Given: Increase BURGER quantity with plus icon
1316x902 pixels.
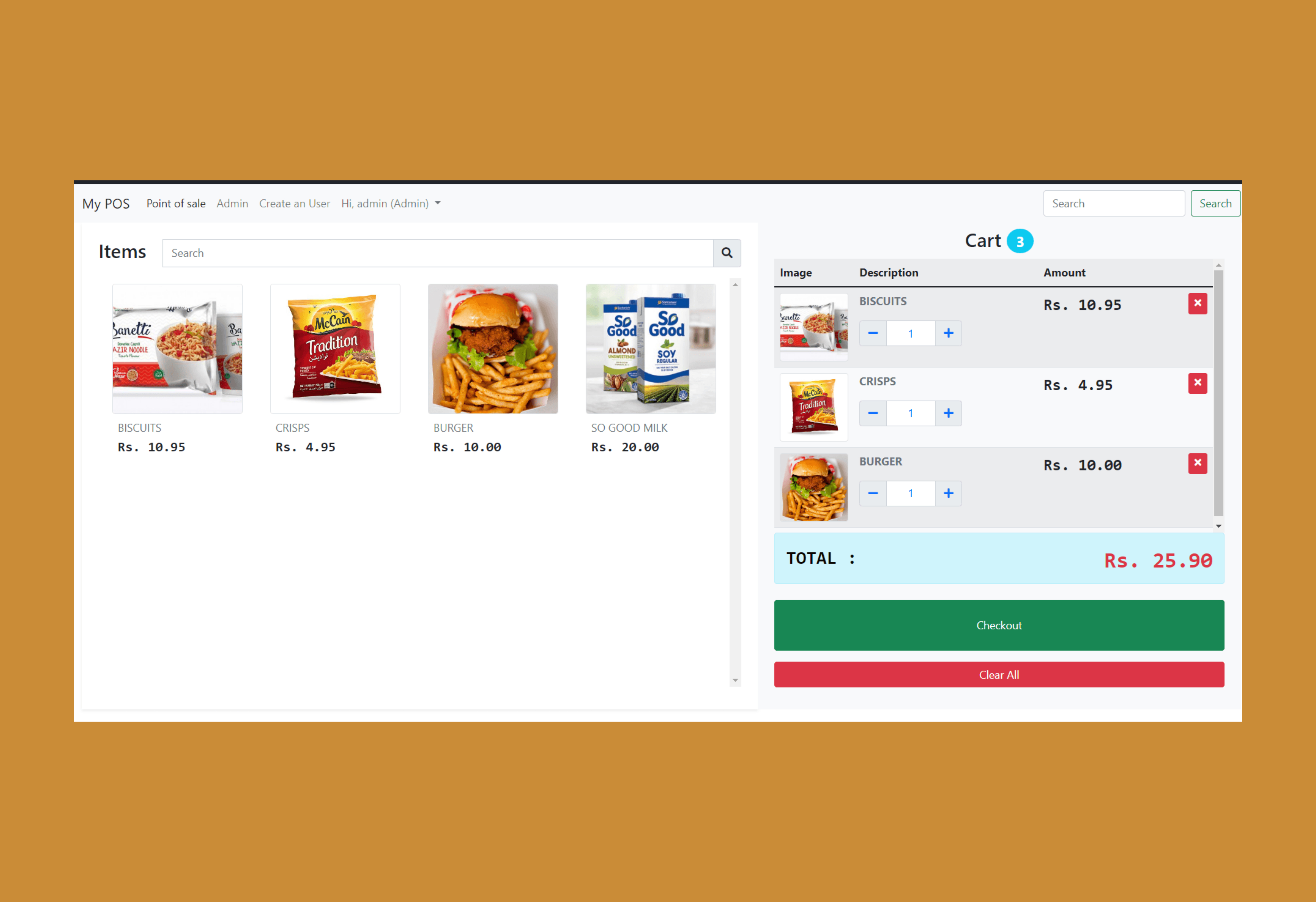Looking at the screenshot, I should [x=948, y=493].
